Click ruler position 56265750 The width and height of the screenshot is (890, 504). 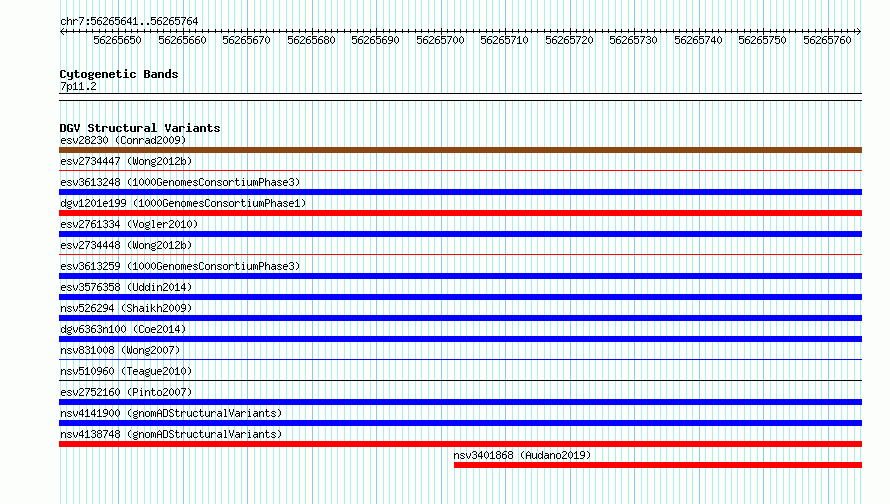[x=762, y=40]
